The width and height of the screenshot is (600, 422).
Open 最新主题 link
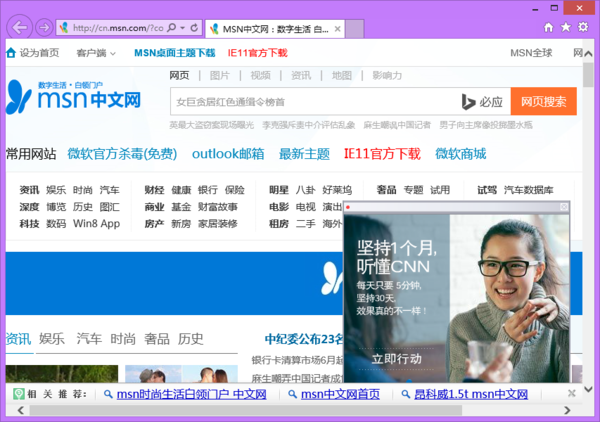[x=304, y=154]
